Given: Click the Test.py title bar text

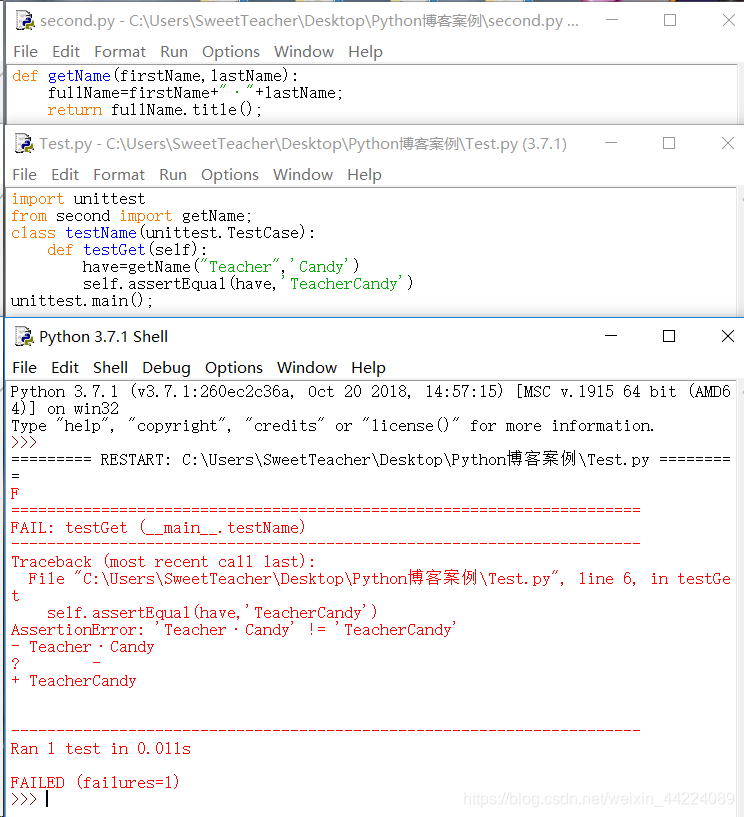Looking at the screenshot, I should (303, 144).
